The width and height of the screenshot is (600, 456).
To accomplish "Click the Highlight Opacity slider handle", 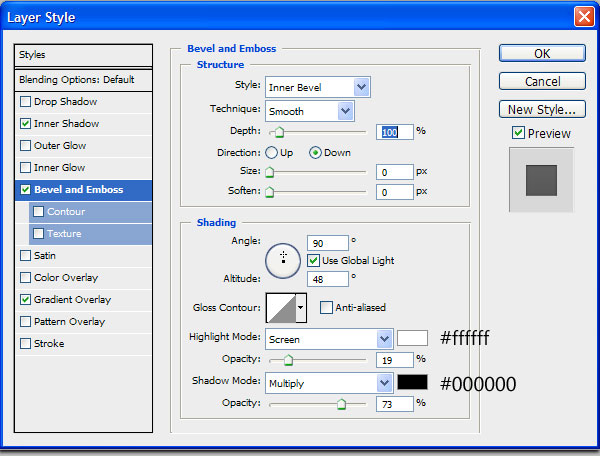I will 289,360.
